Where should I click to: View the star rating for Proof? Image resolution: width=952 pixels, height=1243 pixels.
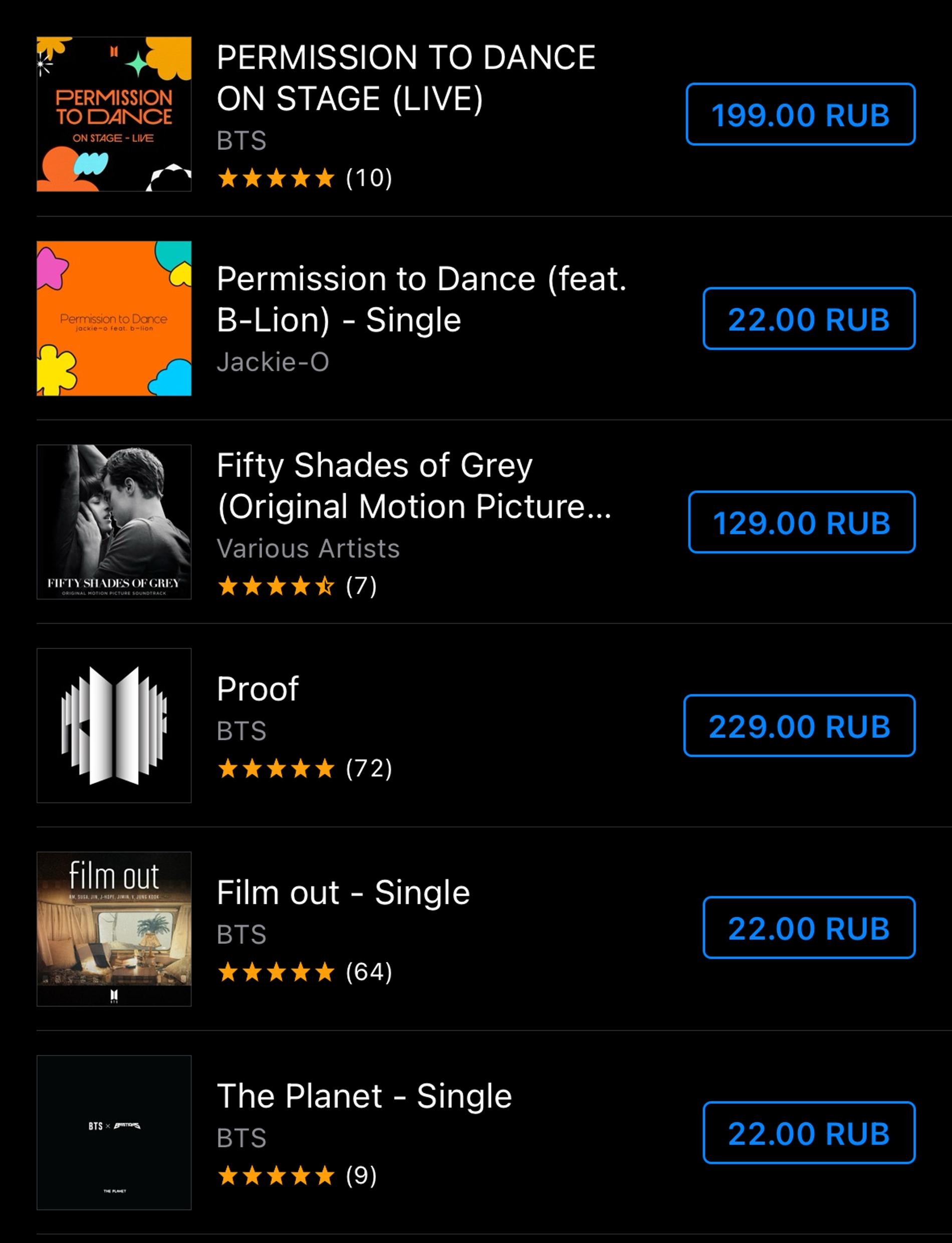(x=277, y=768)
